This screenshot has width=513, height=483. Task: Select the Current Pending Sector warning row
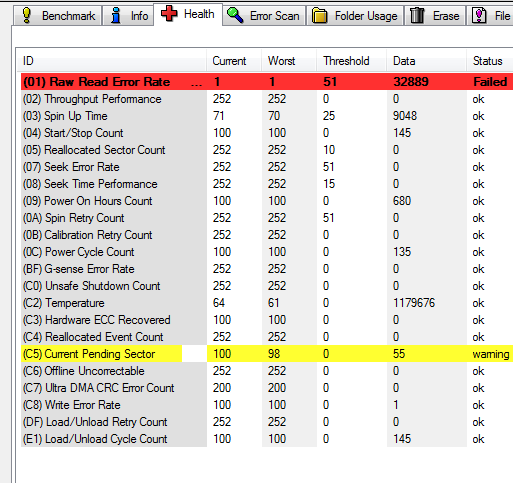(x=267, y=354)
